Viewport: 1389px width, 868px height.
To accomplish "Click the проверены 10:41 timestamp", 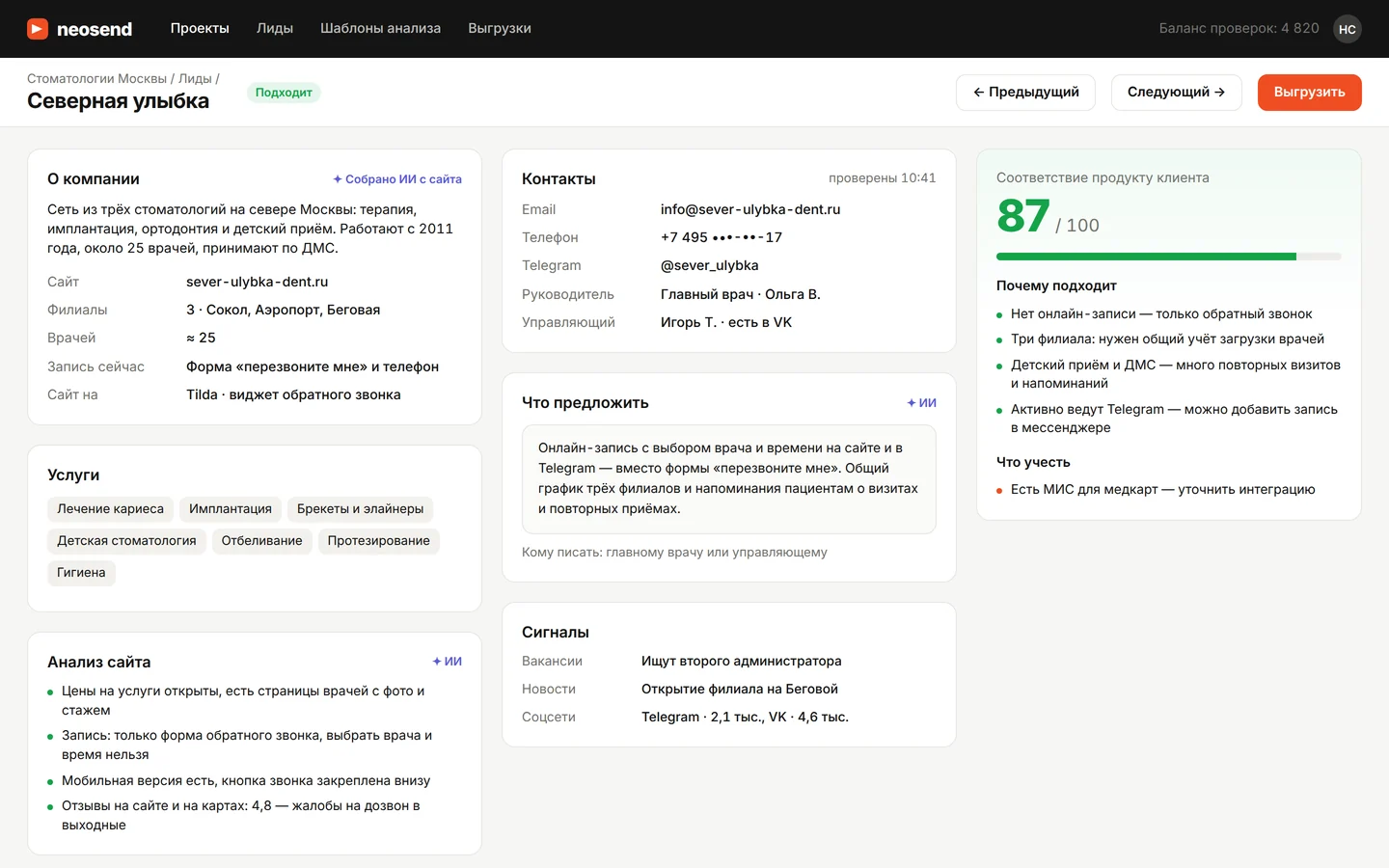I will 883,178.
